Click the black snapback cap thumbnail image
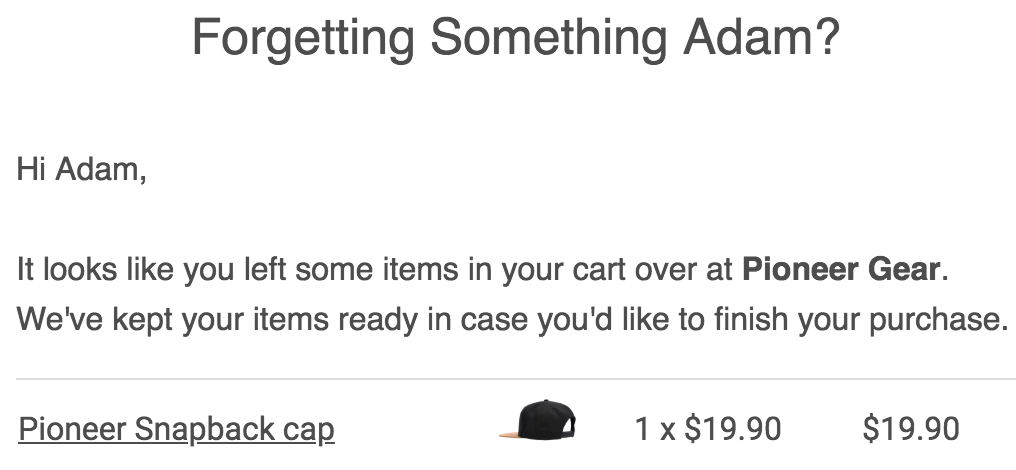This screenshot has height=470, width=1016. 537,420
